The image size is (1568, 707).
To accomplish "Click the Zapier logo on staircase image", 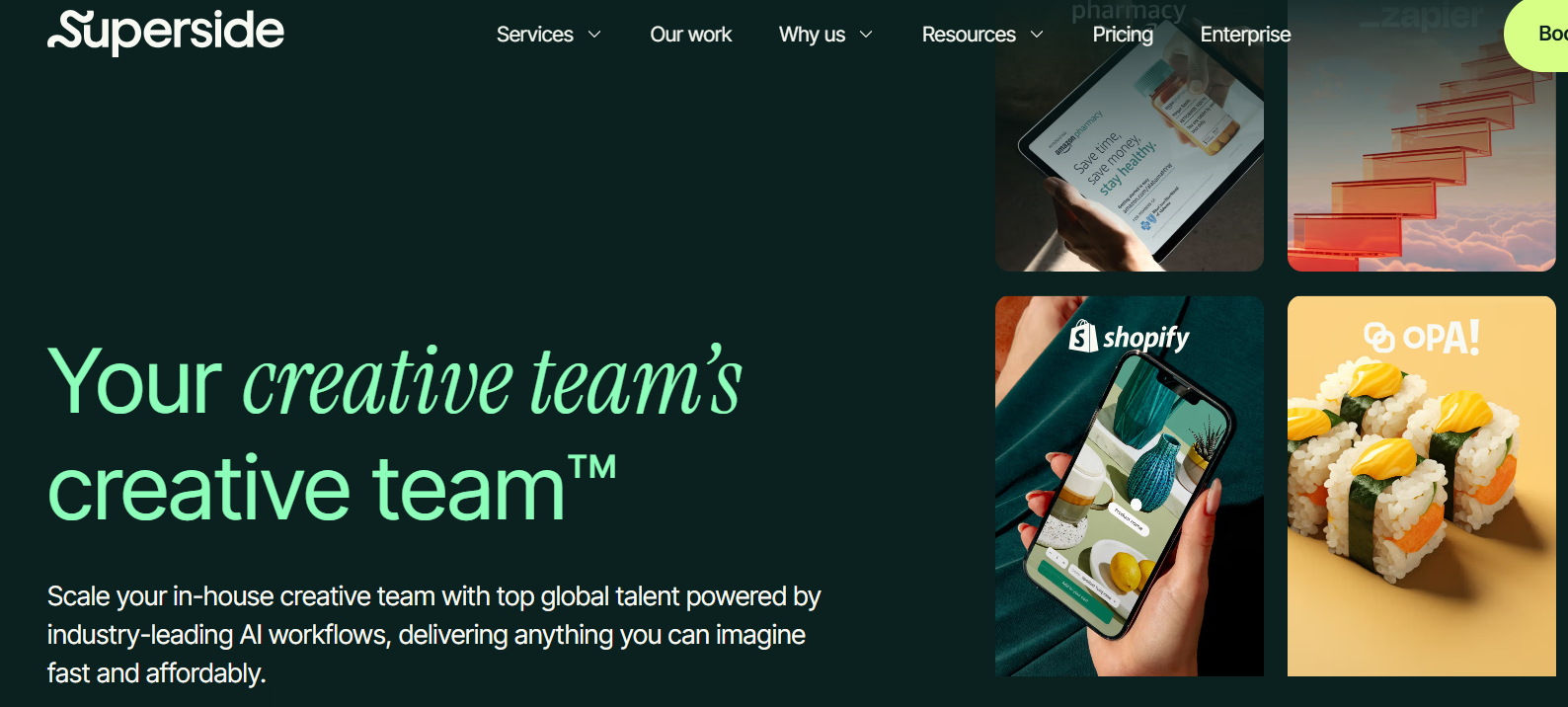I will click(x=1421, y=16).
